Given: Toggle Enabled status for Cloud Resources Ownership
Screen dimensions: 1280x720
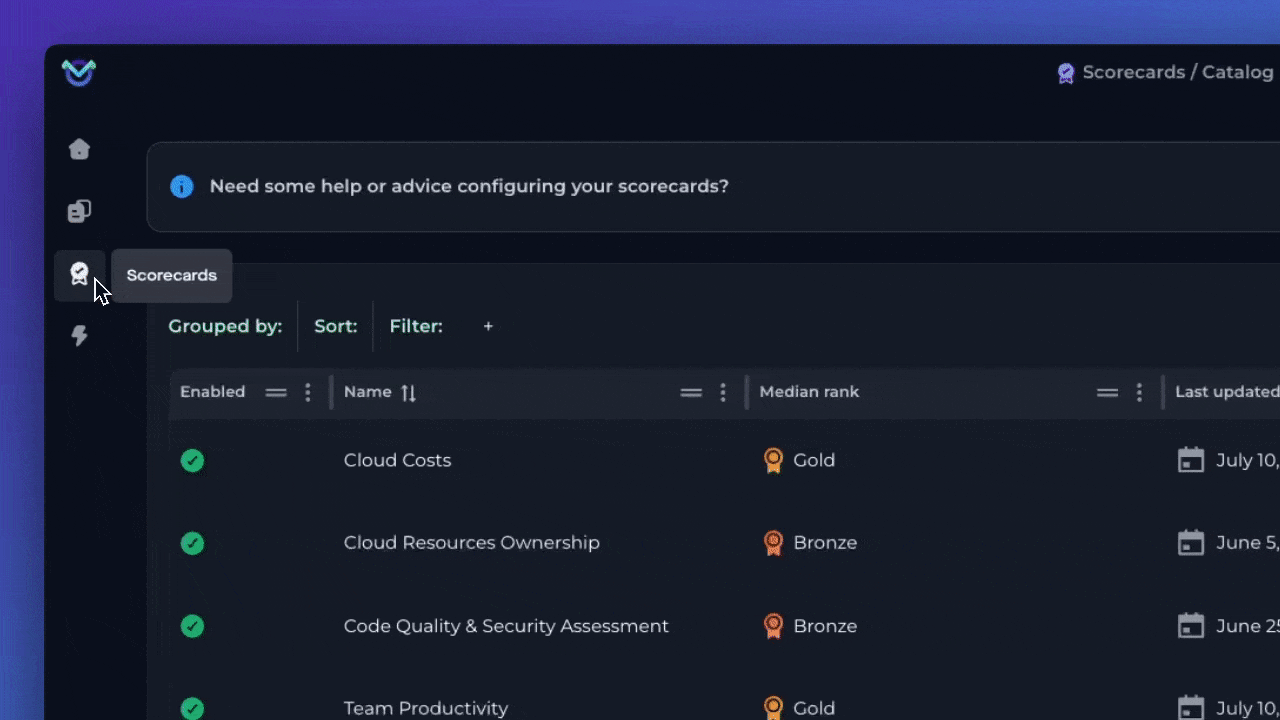Looking at the screenshot, I should [x=192, y=543].
